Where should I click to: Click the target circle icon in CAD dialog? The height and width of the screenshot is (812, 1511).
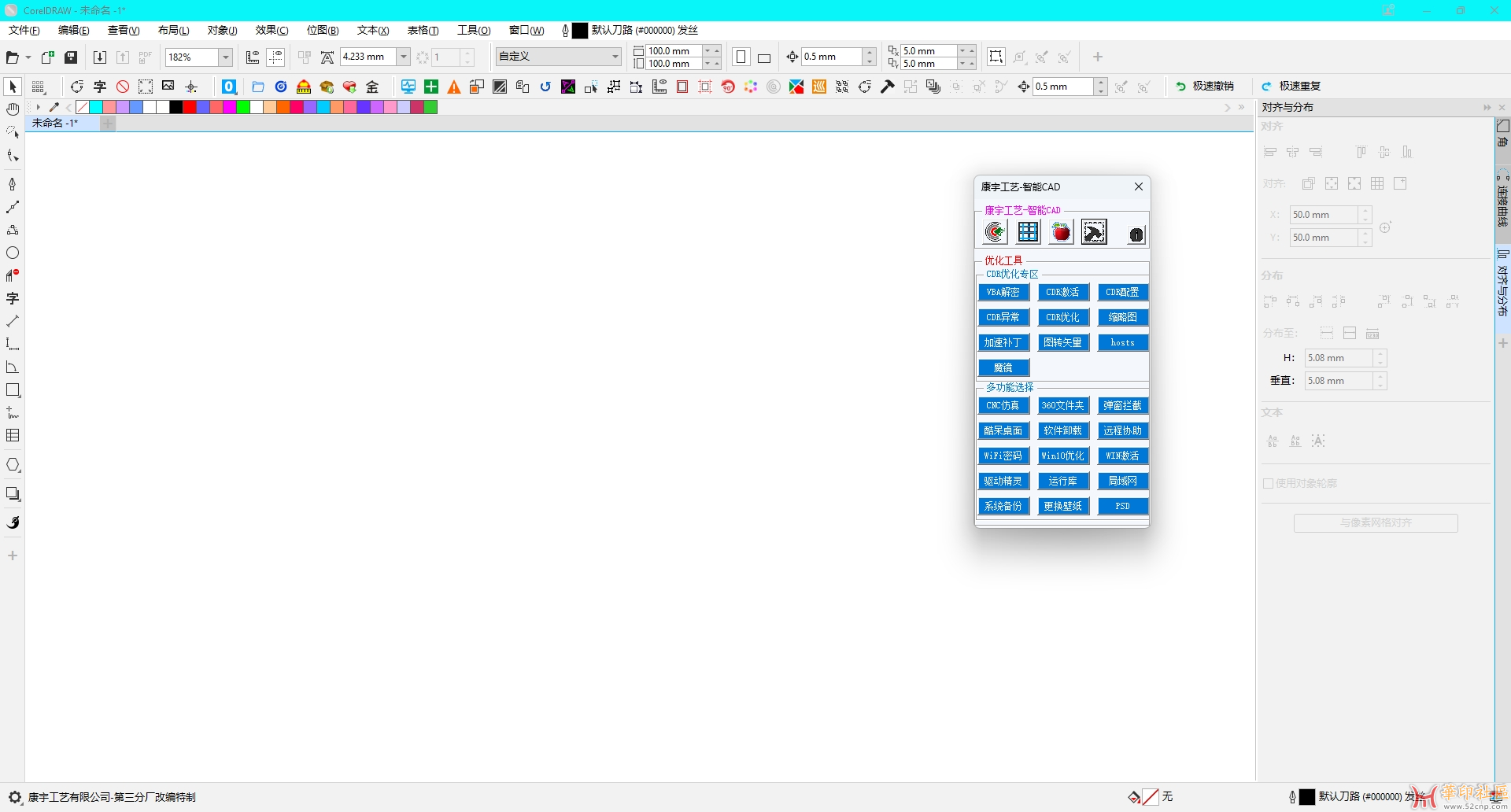click(995, 232)
